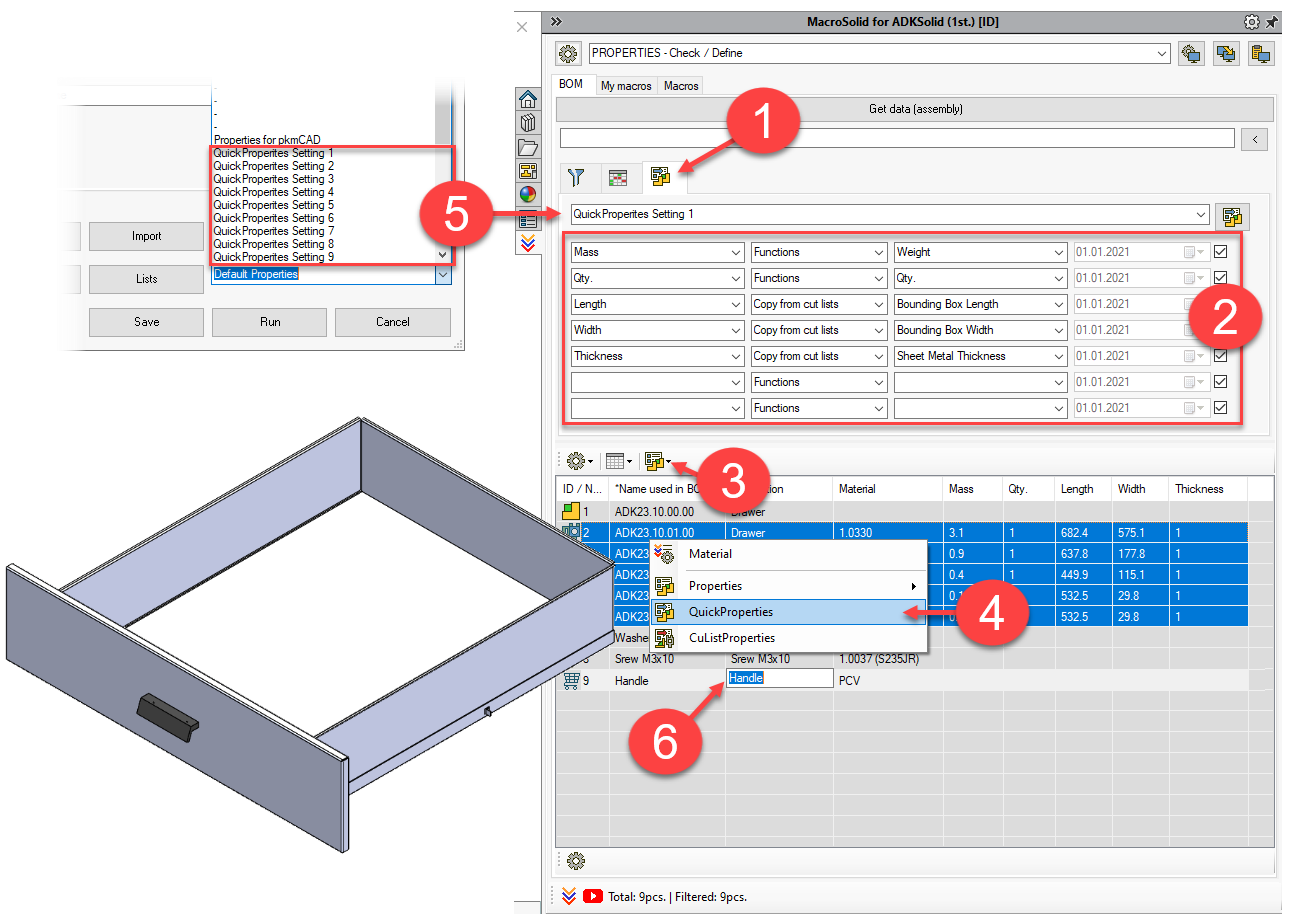The width and height of the screenshot is (1299, 924).
Task: Toggle the checkbox in the Qty. row
Action: tap(1220, 278)
